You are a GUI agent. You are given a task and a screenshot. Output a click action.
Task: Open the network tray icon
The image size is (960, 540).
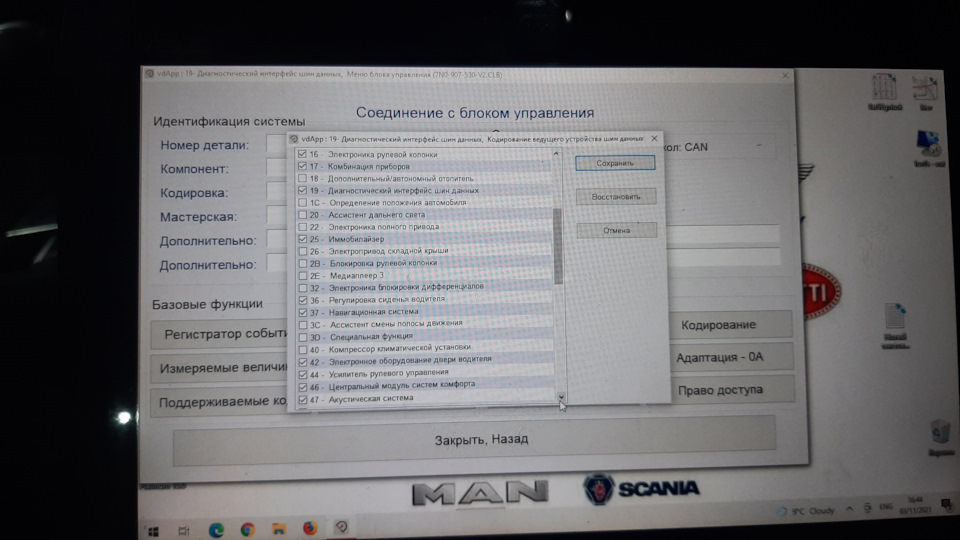868,508
